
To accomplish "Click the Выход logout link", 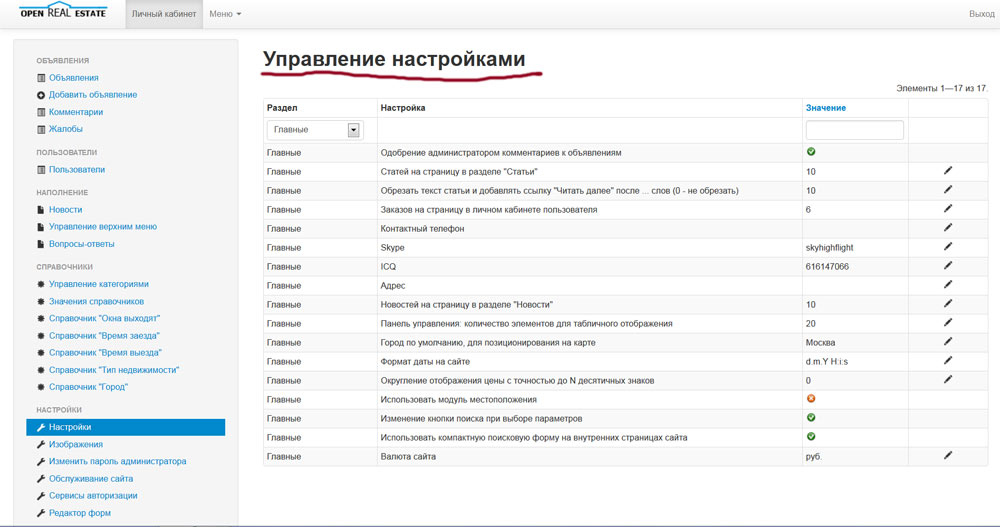I will coord(981,14).
